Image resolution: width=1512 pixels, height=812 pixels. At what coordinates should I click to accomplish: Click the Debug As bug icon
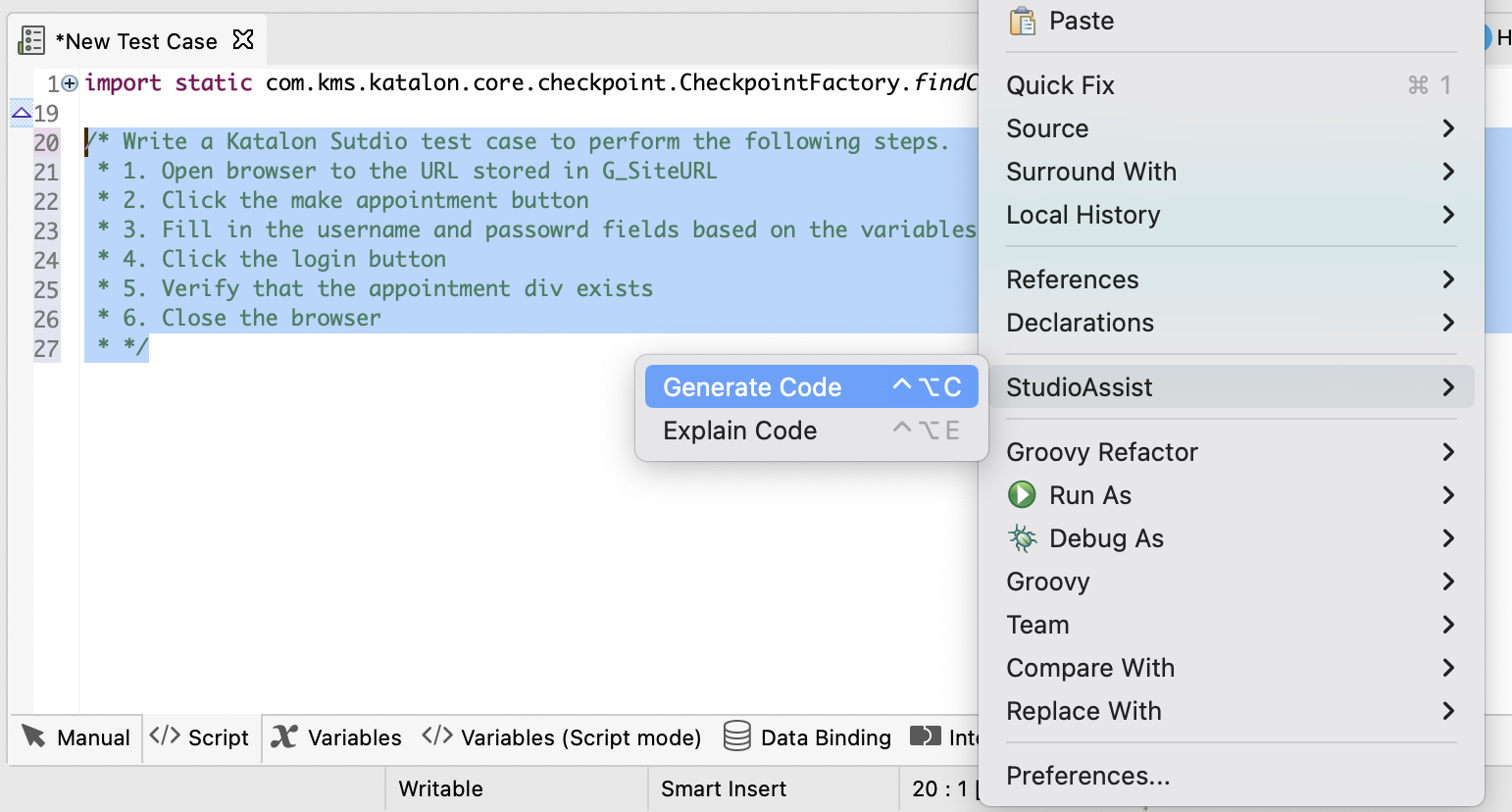click(1022, 538)
